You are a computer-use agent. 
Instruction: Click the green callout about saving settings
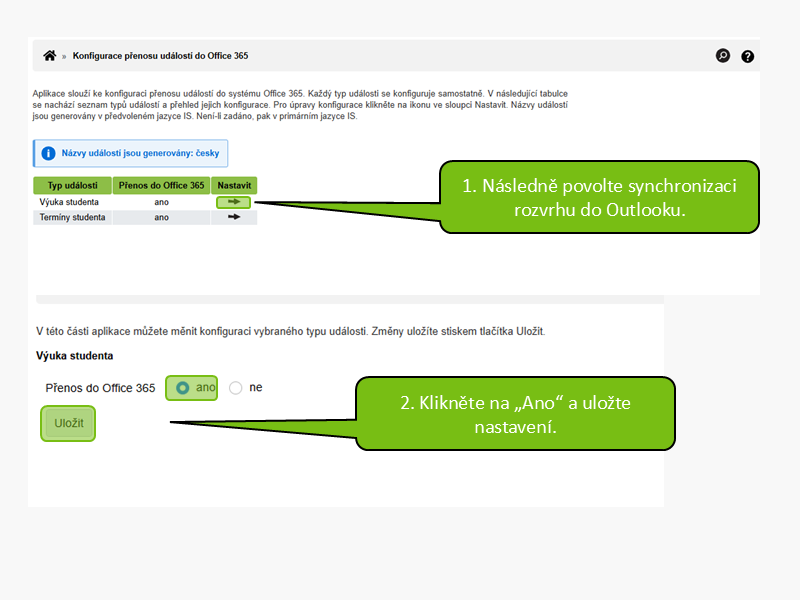pos(514,414)
